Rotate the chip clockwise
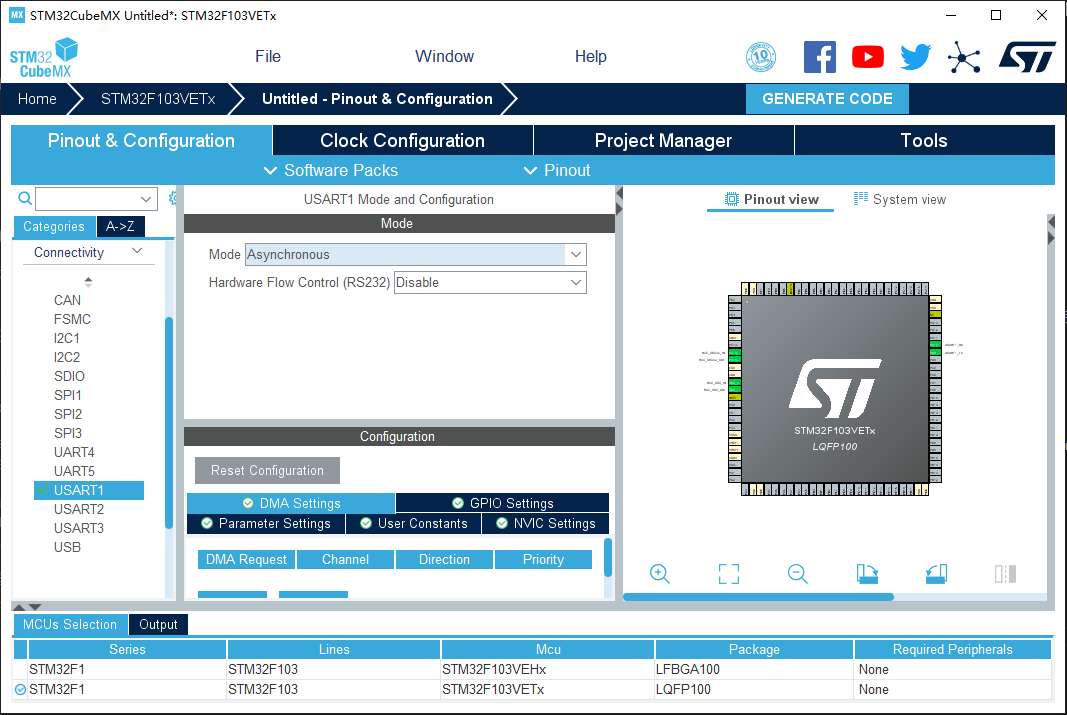Screen dimensions: 1067x715 coord(867,573)
